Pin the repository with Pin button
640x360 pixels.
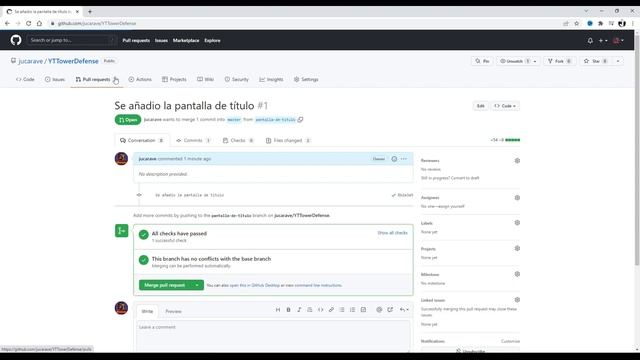coord(482,61)
